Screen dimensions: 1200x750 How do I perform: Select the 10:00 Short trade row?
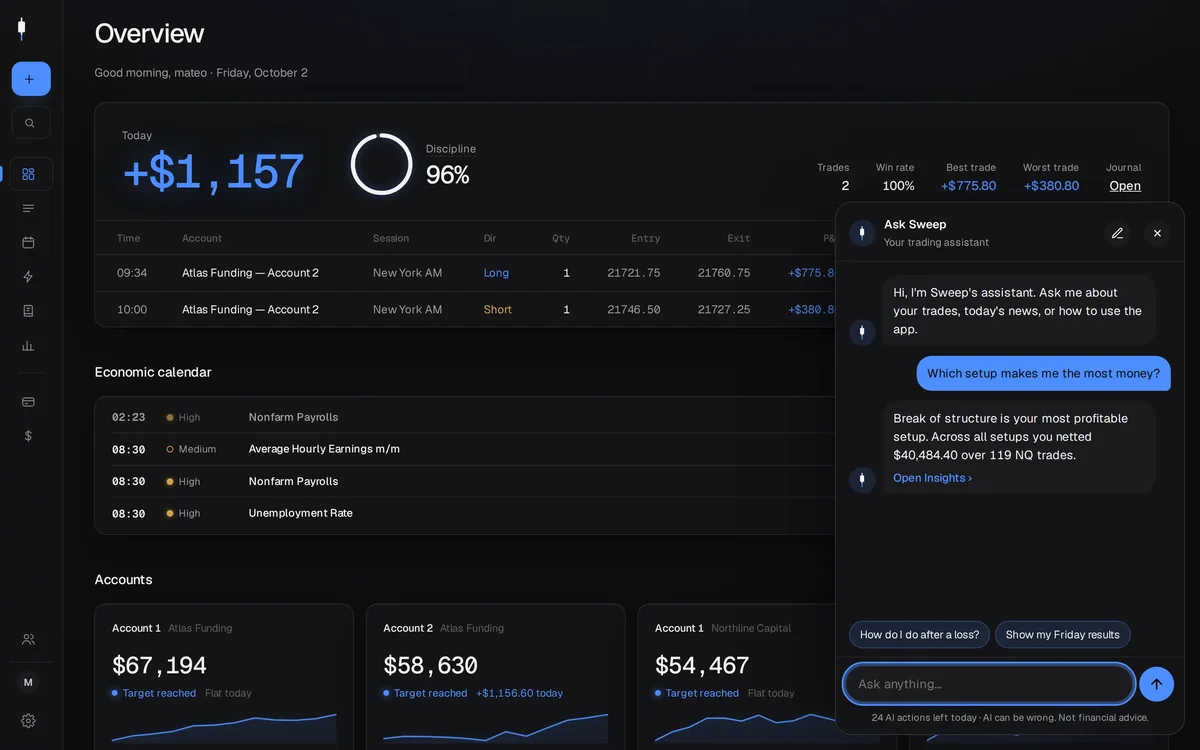tap(465, 310)
